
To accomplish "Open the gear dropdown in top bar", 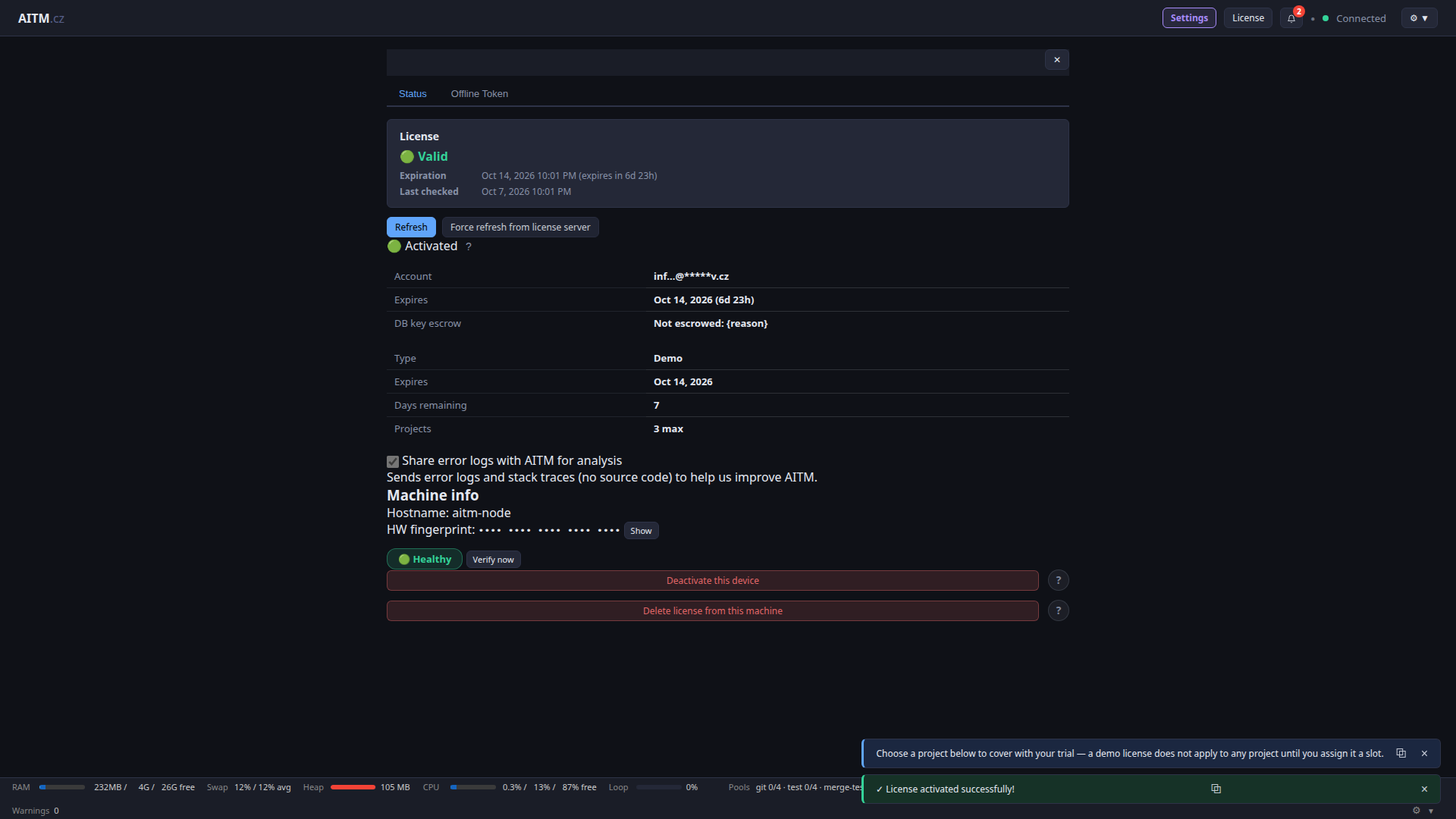I will [x=1419, y=18].
